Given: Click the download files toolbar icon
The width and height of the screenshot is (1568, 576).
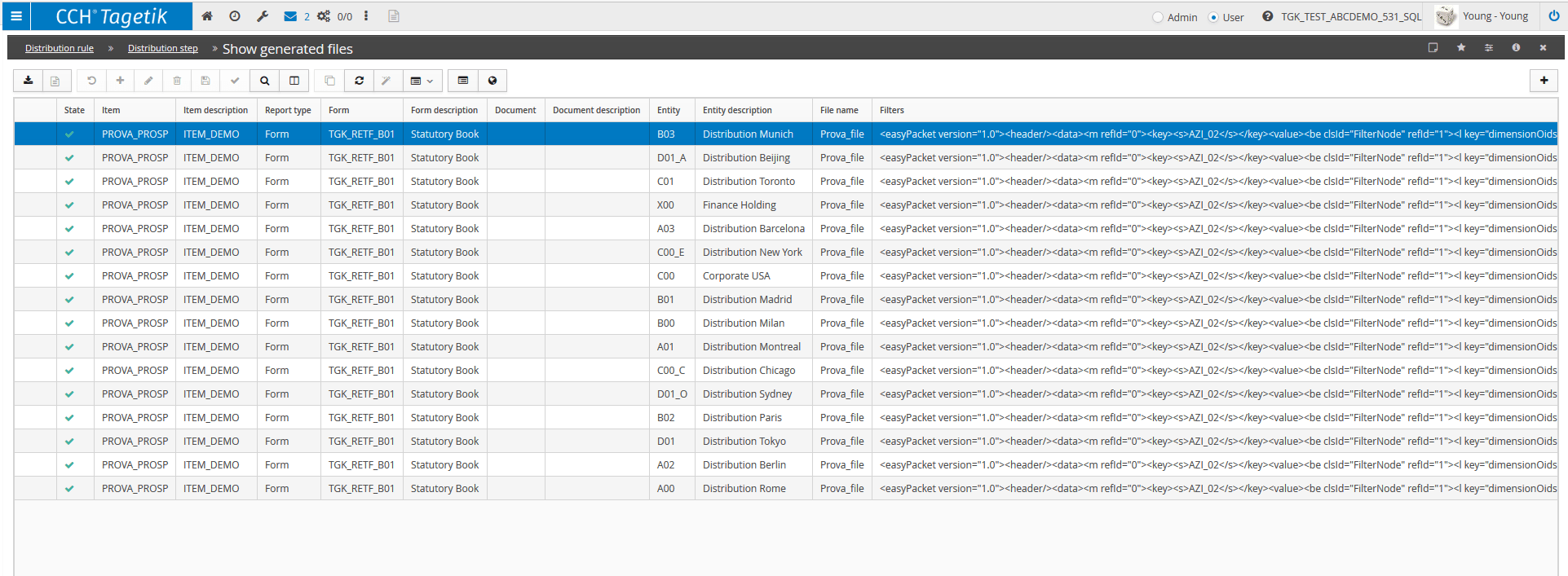Looking at the screenshot, I should (x=29, y=81).
